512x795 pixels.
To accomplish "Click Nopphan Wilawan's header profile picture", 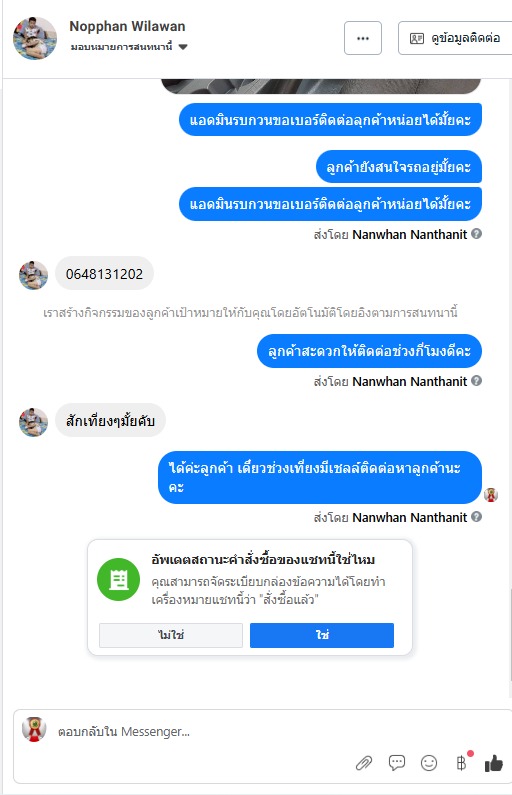I will [35, 39].
